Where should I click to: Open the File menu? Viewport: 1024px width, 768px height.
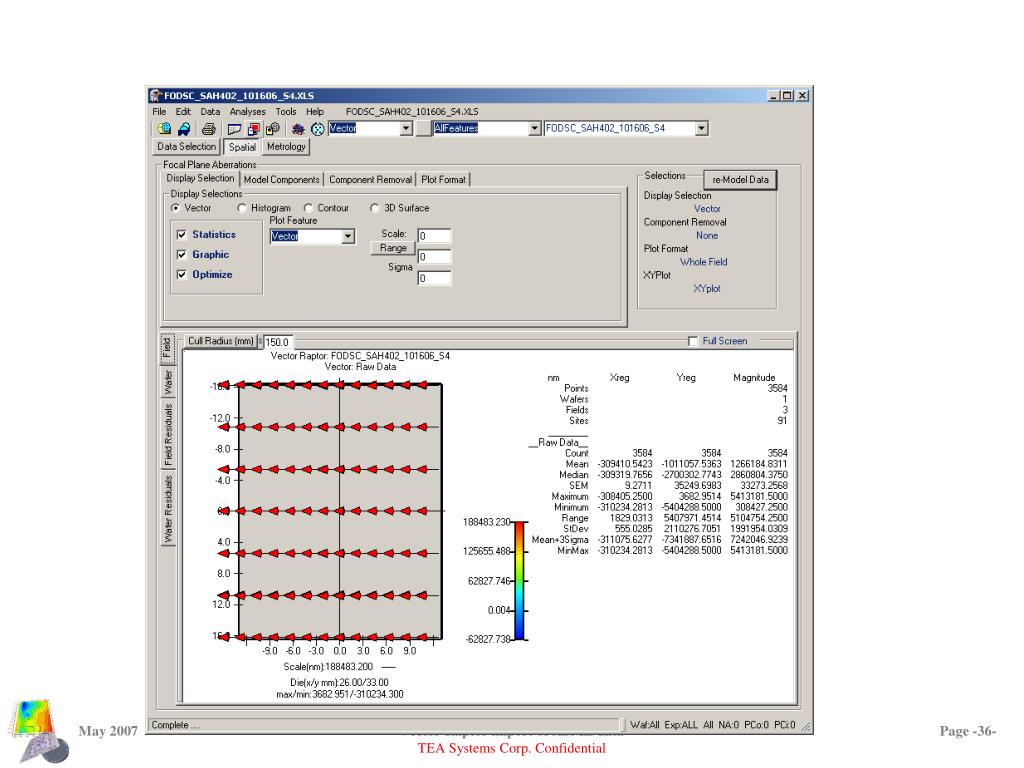pos(159,112)
